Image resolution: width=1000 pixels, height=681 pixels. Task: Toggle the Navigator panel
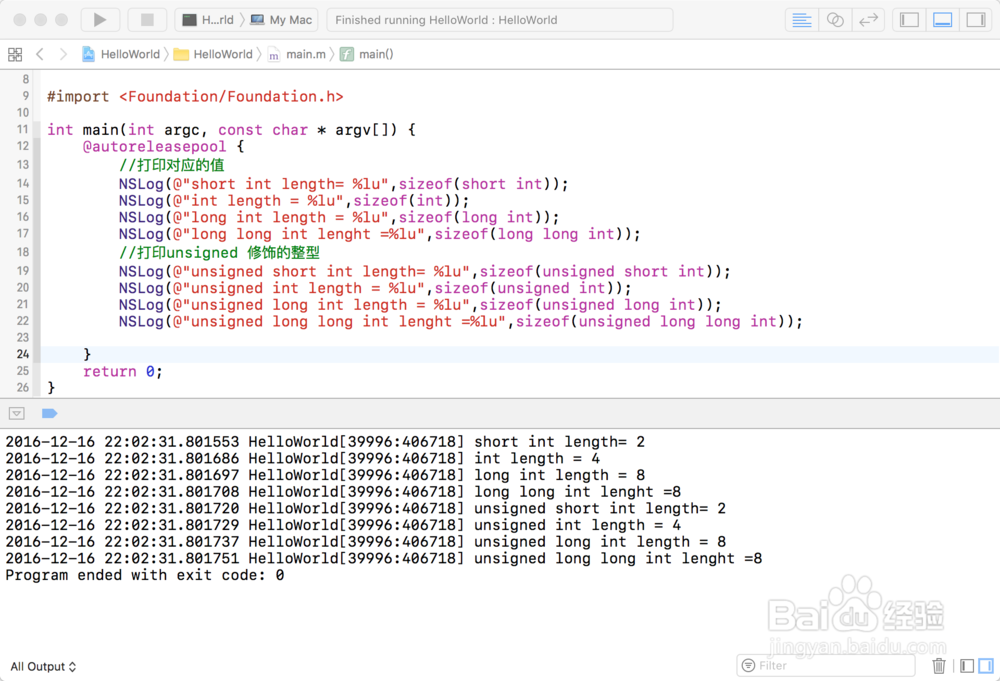tap(909, 20)
